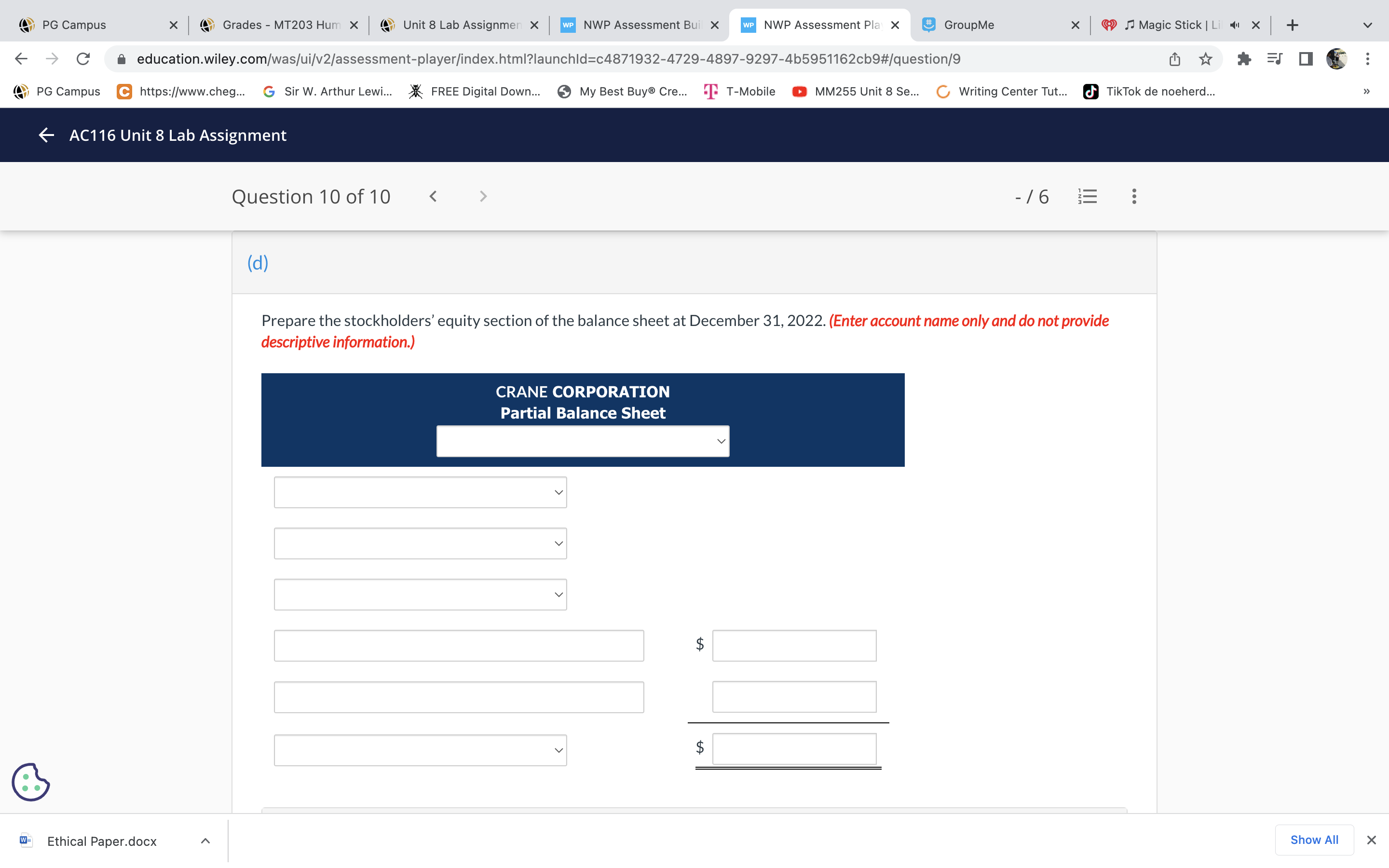Image resolution: width=1389 pixels, height=868 pixels.
Task: Click the first account name text field
Action: click(x=459, y=646)
